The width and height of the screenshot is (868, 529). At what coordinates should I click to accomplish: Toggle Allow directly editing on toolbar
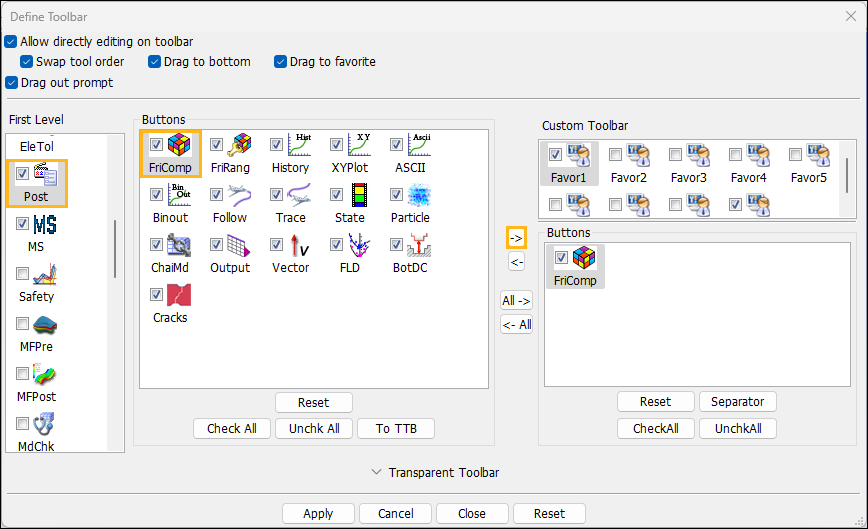[11, 42]
